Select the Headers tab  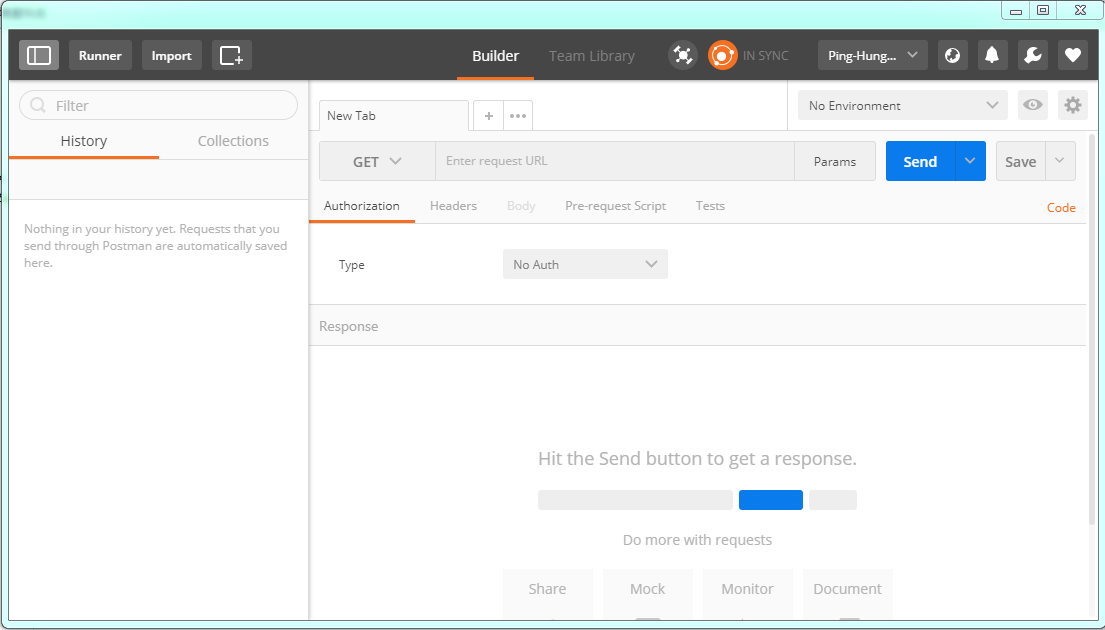tap(453, 206)
